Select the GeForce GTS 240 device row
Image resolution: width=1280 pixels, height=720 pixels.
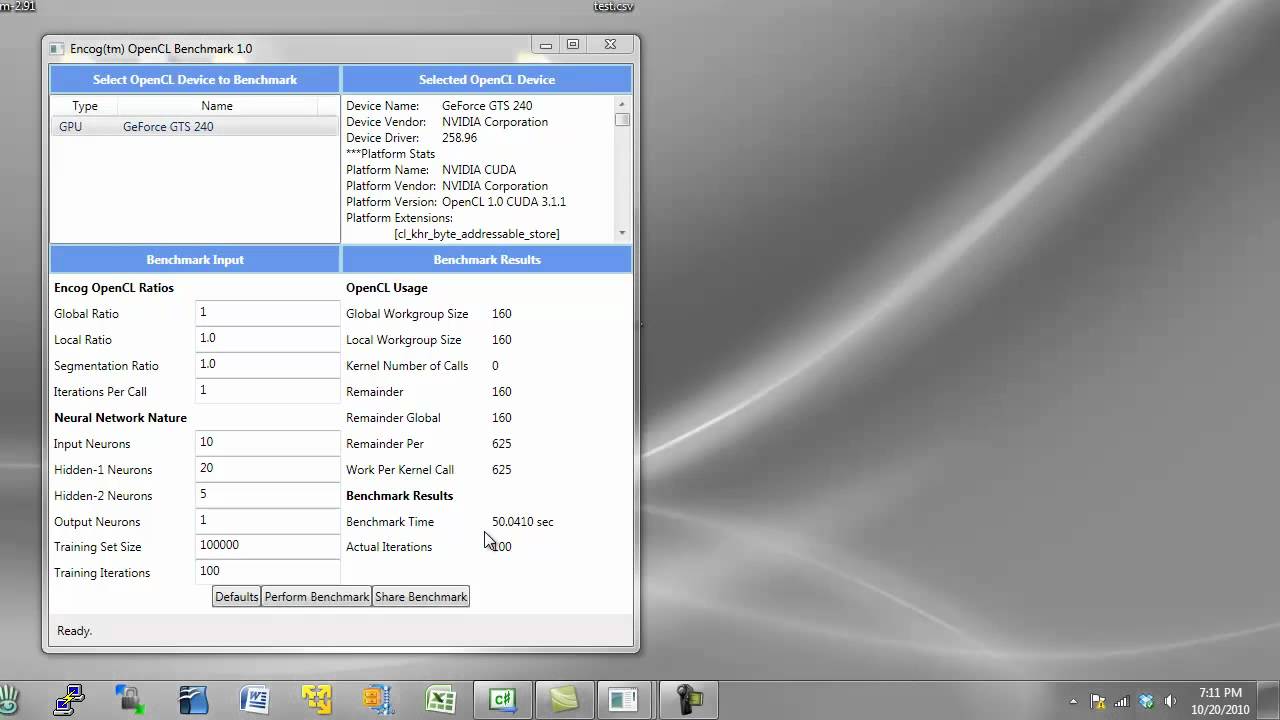[x=195, y=127]
